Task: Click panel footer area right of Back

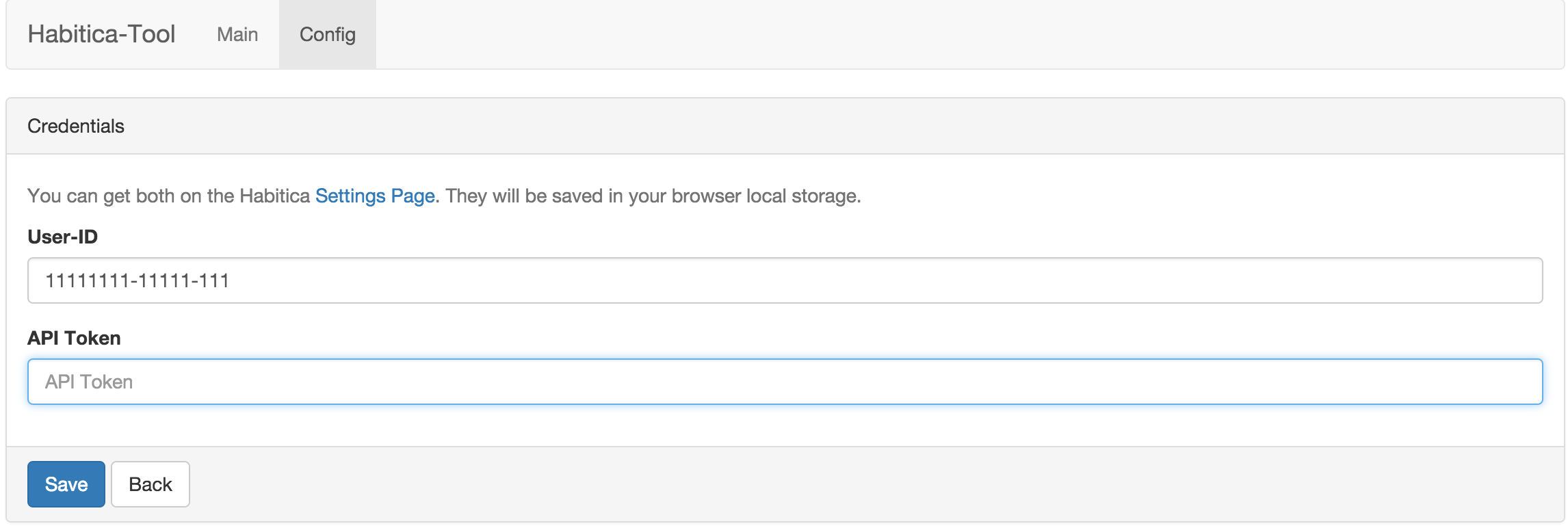Action: tap(821, 484)
